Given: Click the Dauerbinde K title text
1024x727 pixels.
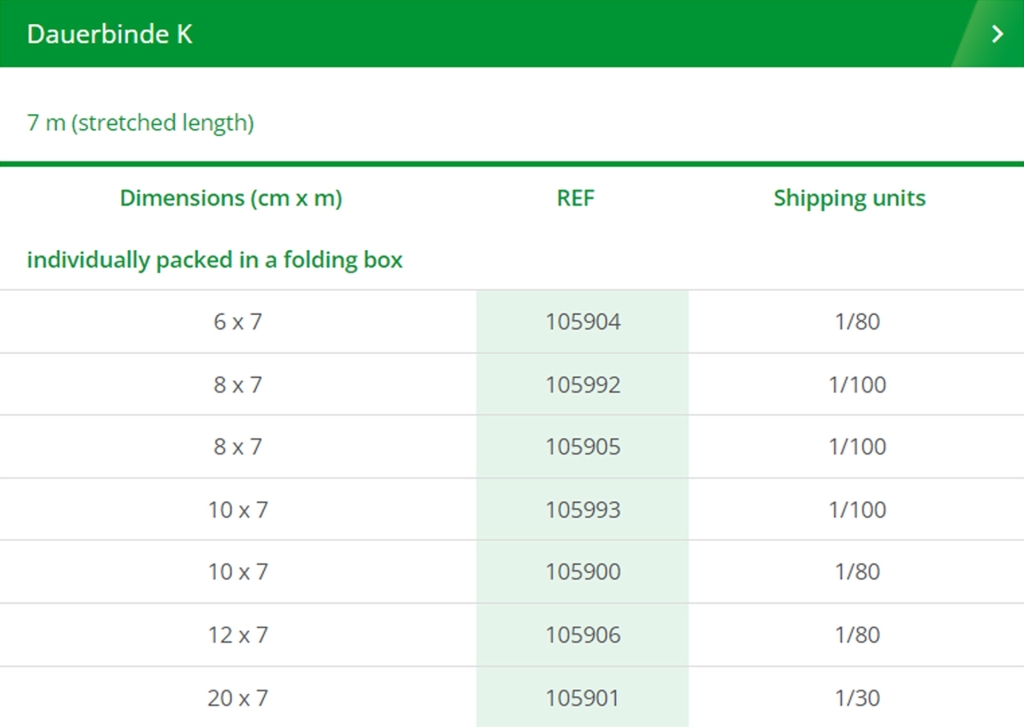Looking at the screenshot, I should (x=109, y=34).
